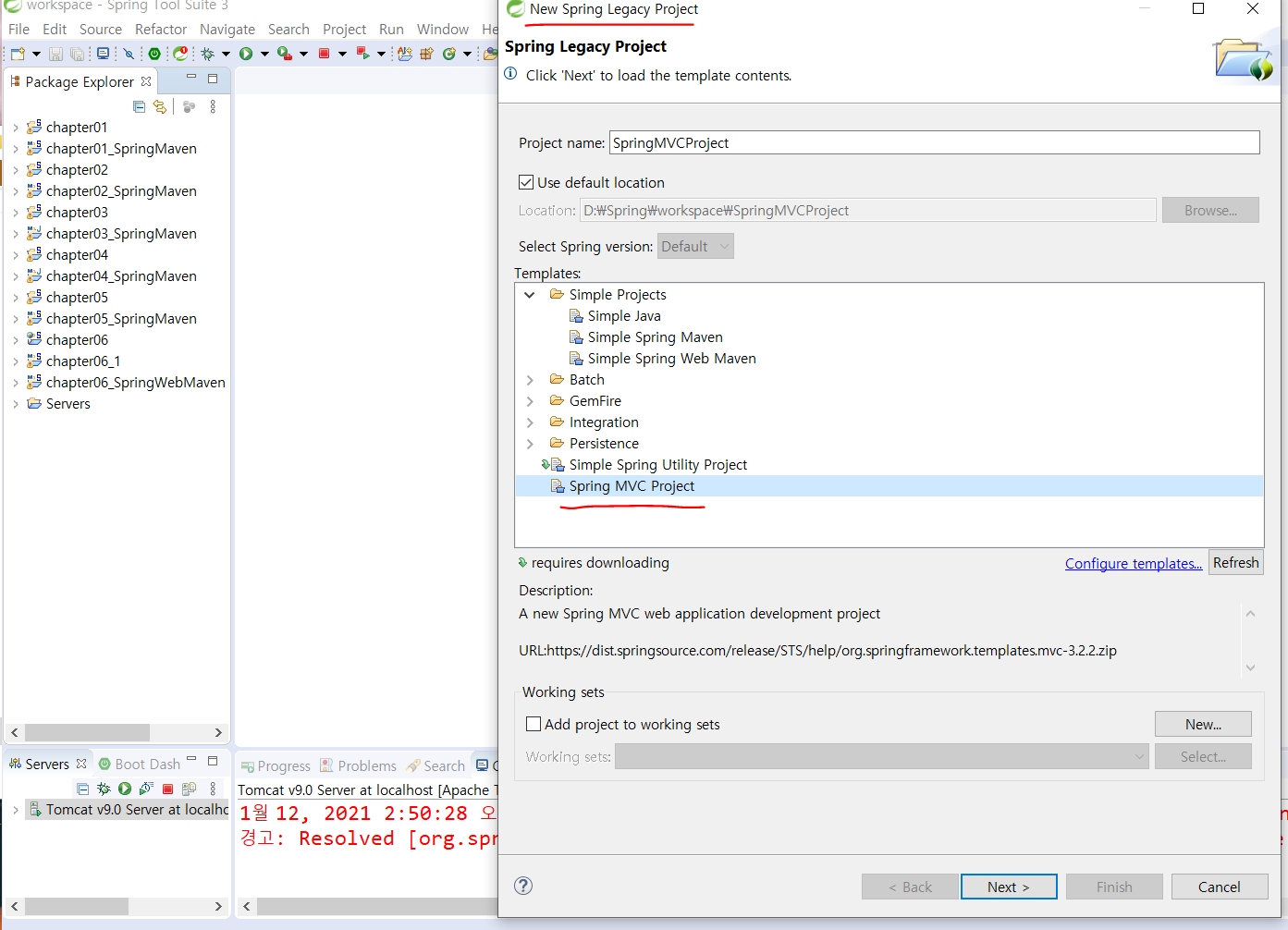Click the Next > button

1009,887
